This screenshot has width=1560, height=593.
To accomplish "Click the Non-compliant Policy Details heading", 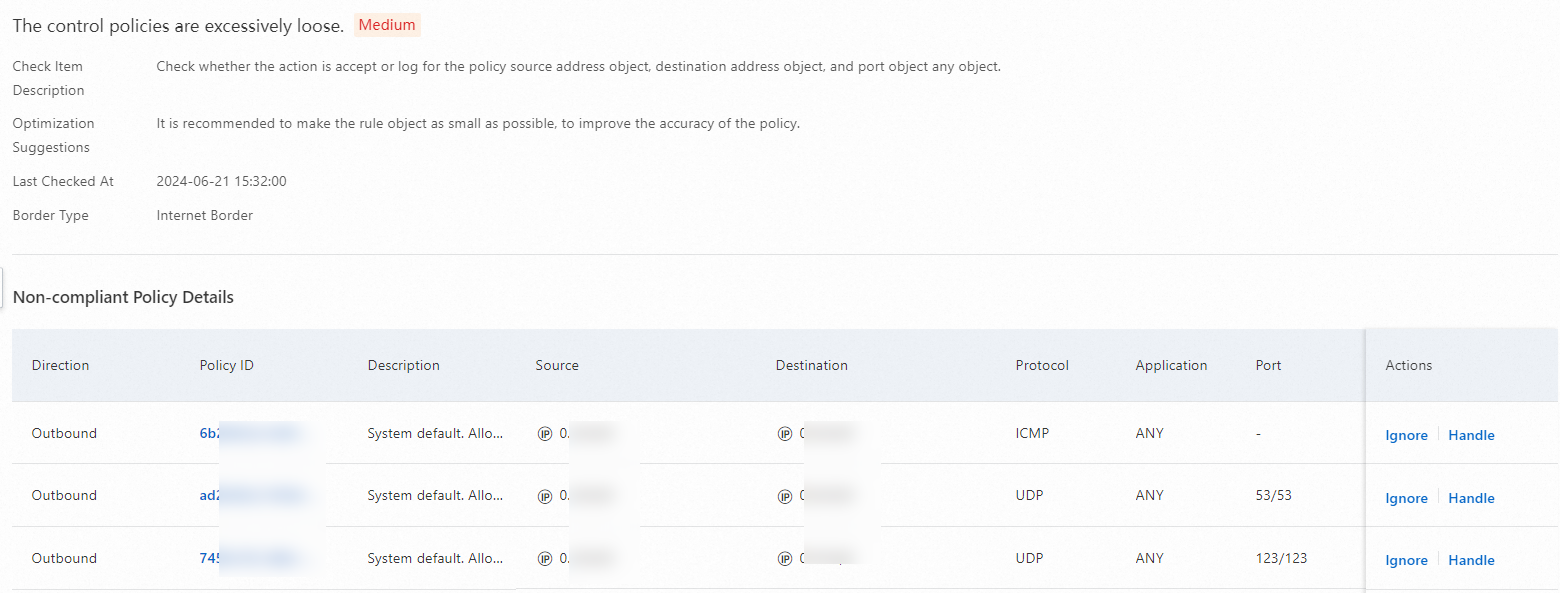I will click(123, 297).
